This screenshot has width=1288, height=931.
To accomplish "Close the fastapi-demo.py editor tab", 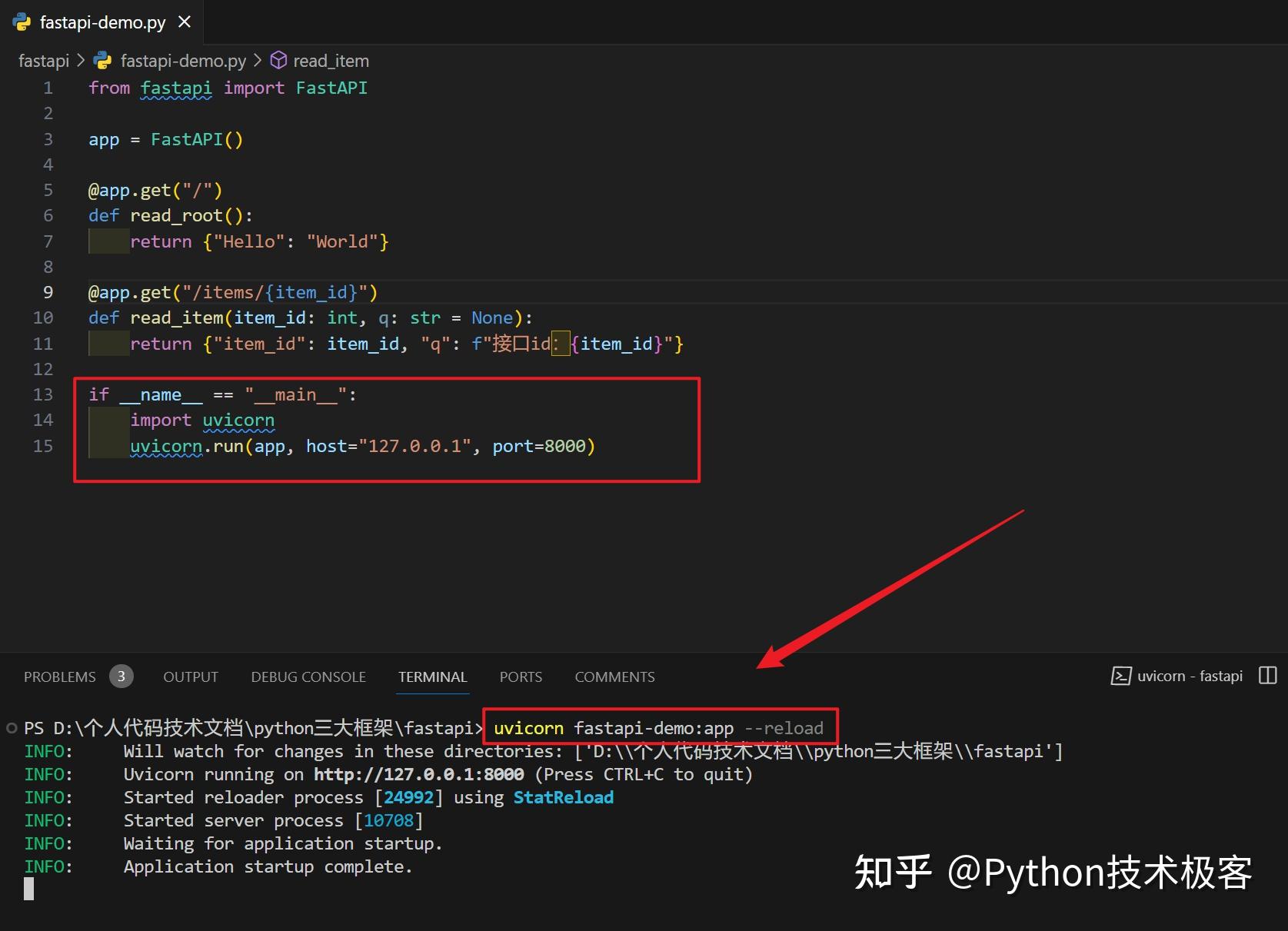I will click(x=184, y=22).
